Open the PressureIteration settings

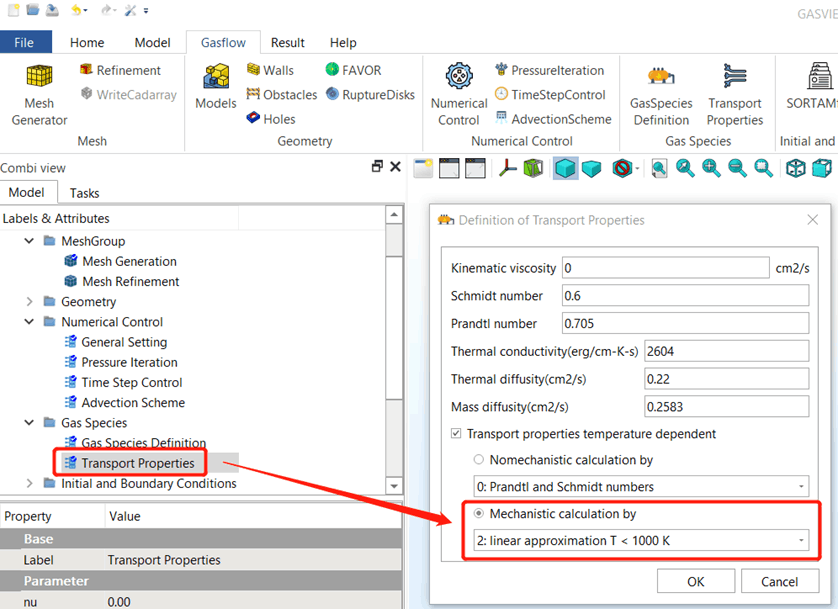coord(549,70)
